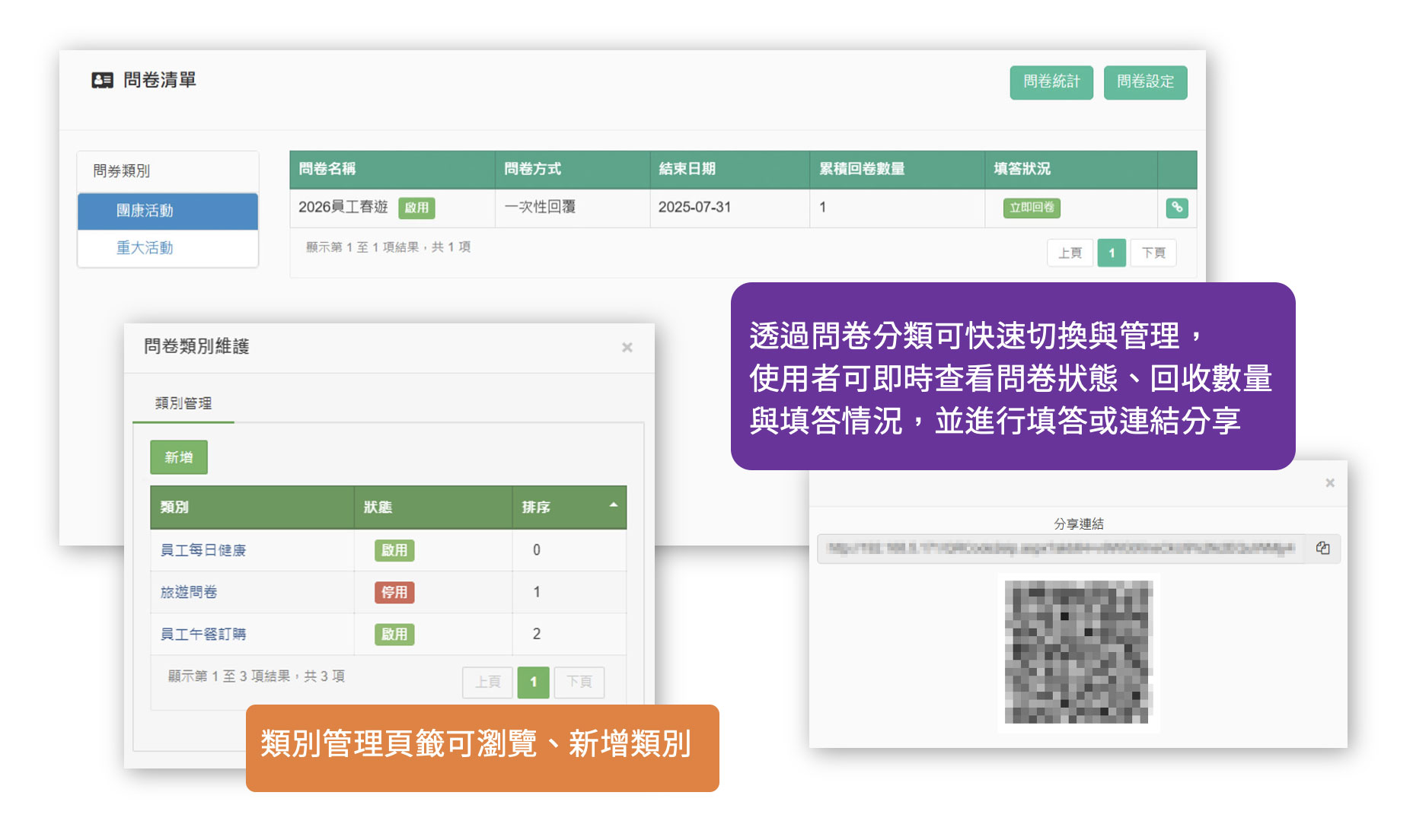
Task: Click 立即回卷 for 2026員工春遊
Action: (1031, 208)
